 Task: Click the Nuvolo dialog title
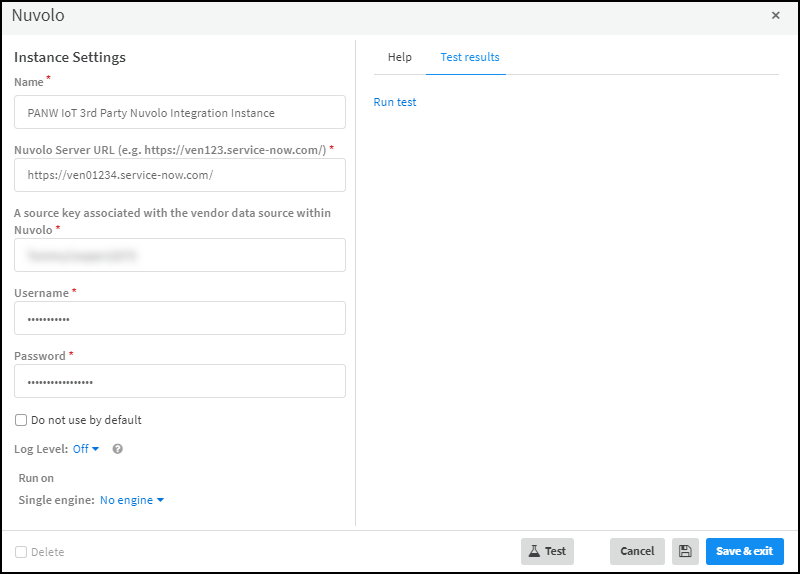[x=38, y=16]
